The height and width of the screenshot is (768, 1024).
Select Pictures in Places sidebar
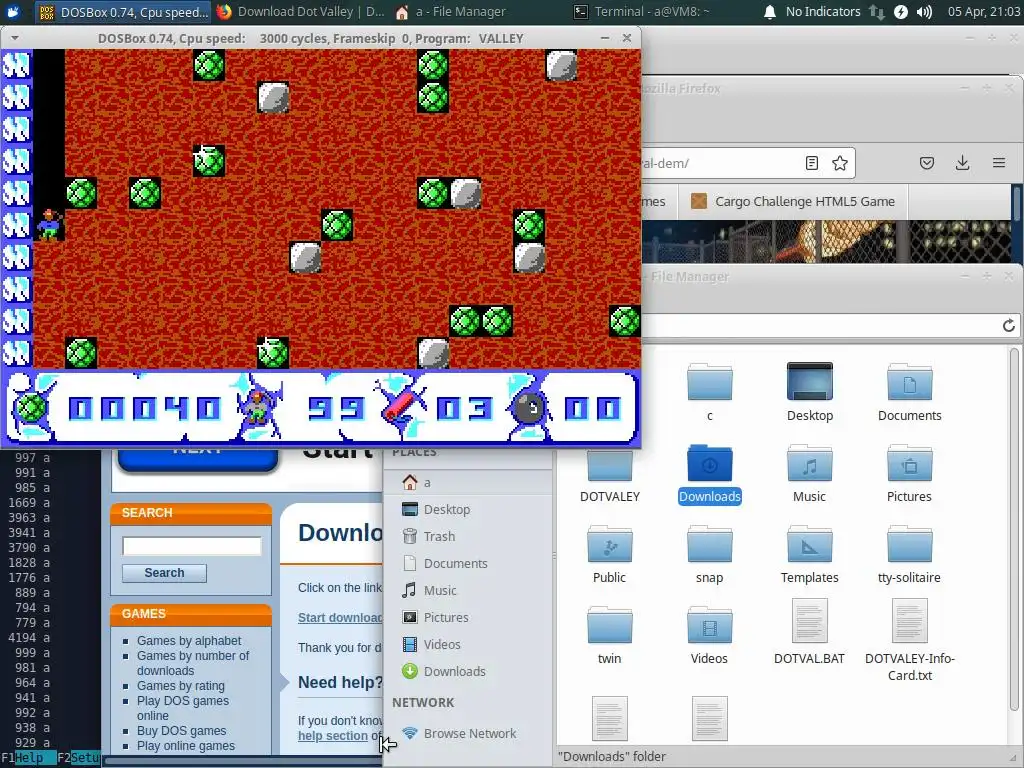(x=468, y=617)
